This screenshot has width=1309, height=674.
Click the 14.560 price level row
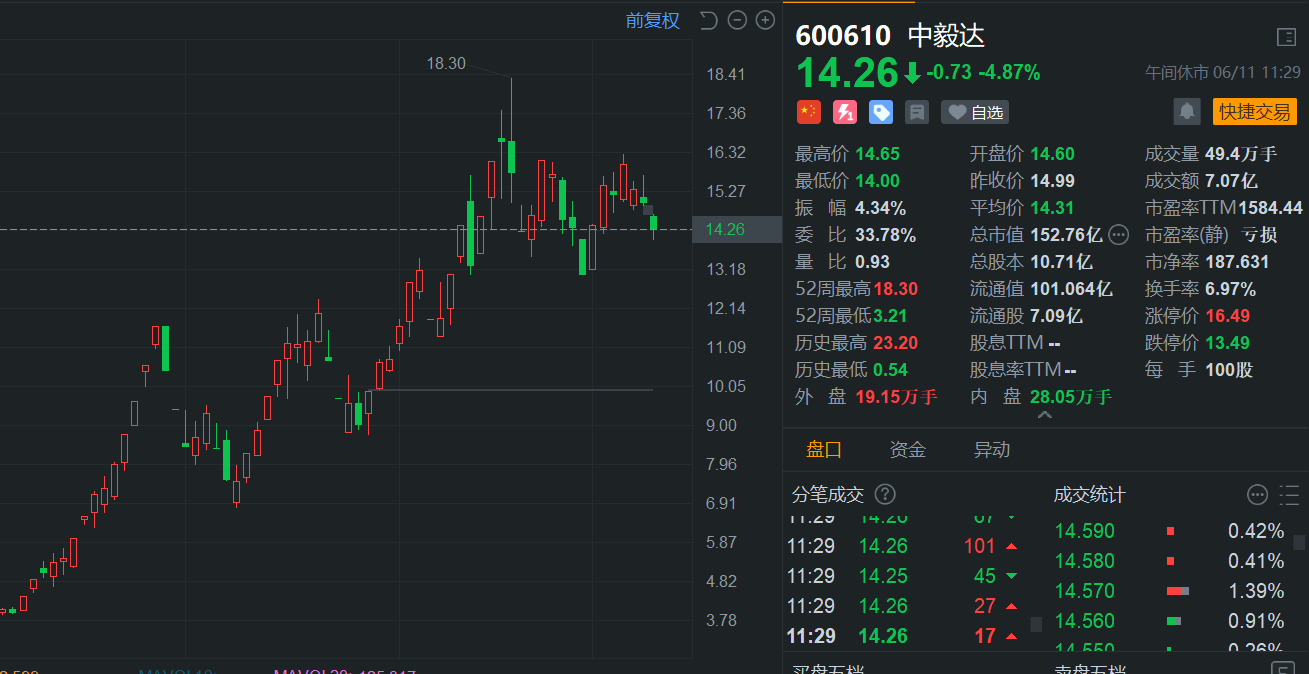coord(1170,621)
